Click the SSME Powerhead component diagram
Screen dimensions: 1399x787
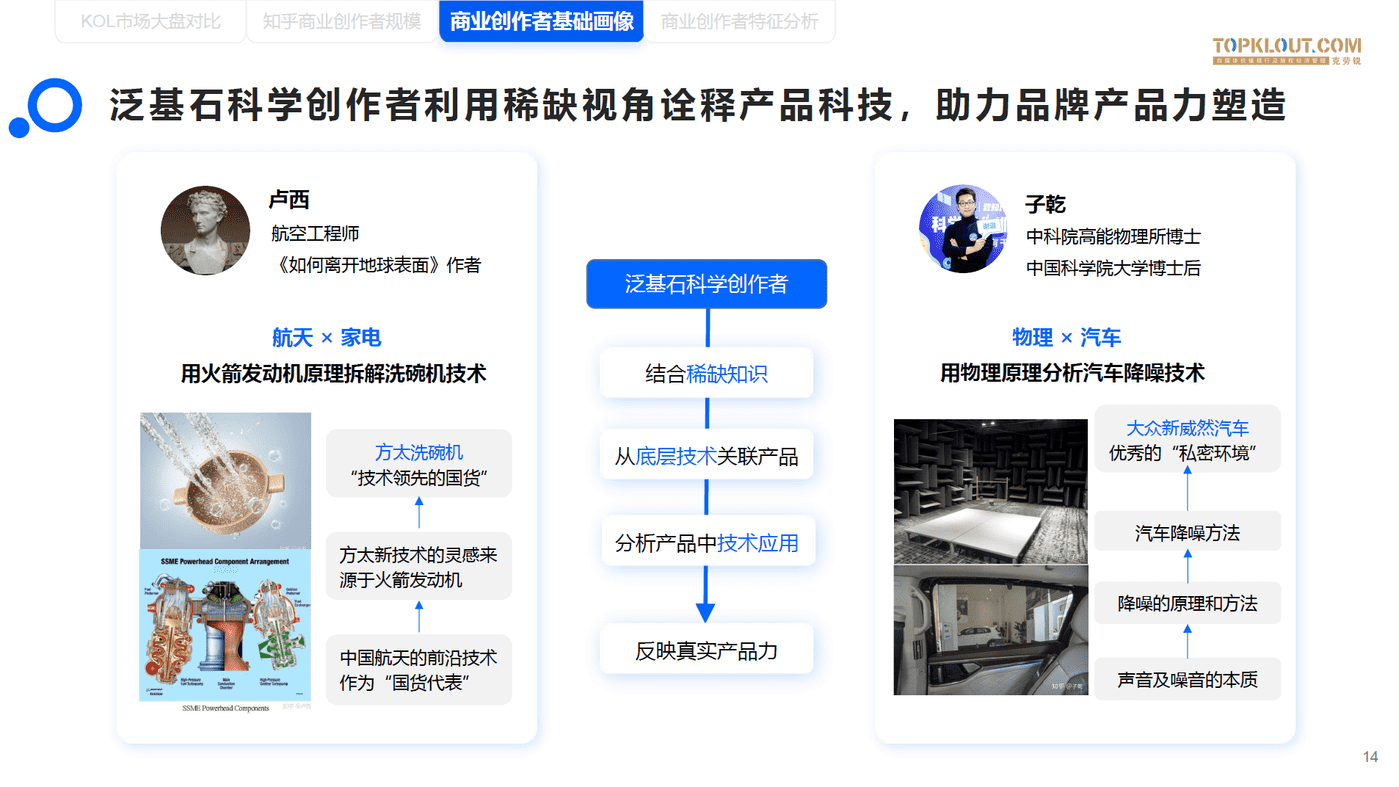[x=225, y=625]
